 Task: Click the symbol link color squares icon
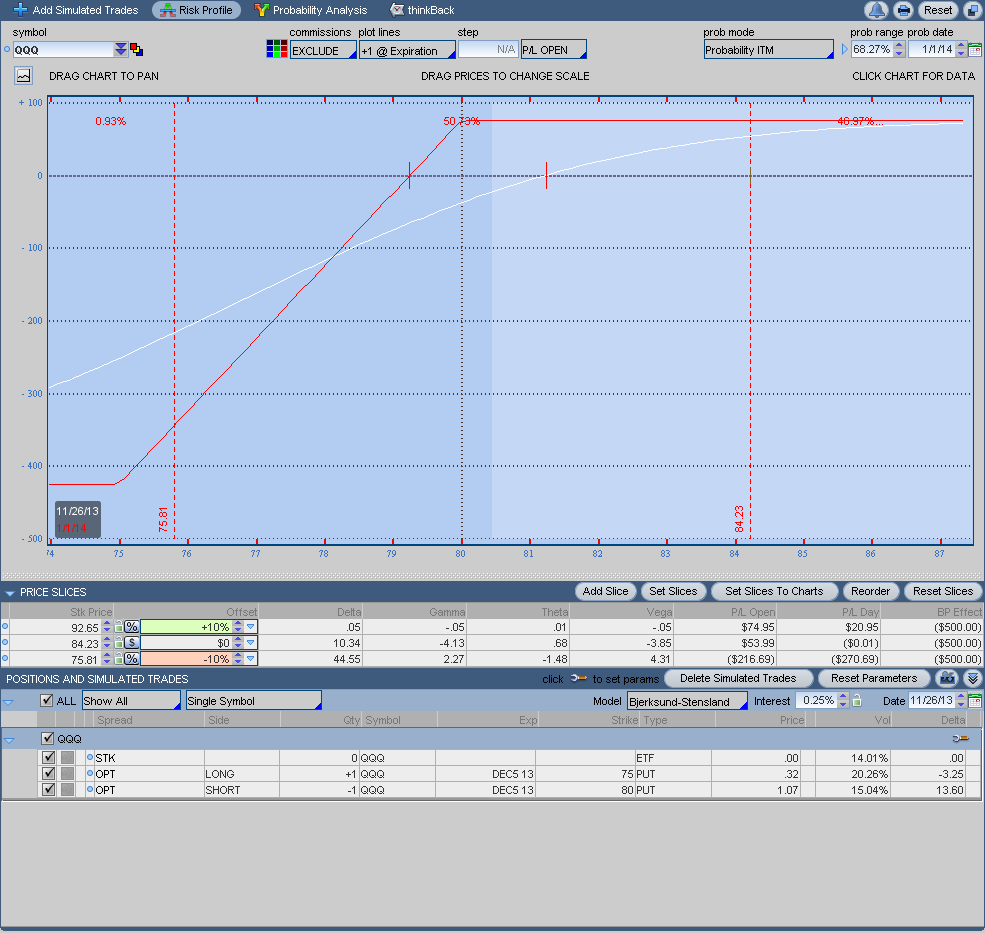[136, 49]
